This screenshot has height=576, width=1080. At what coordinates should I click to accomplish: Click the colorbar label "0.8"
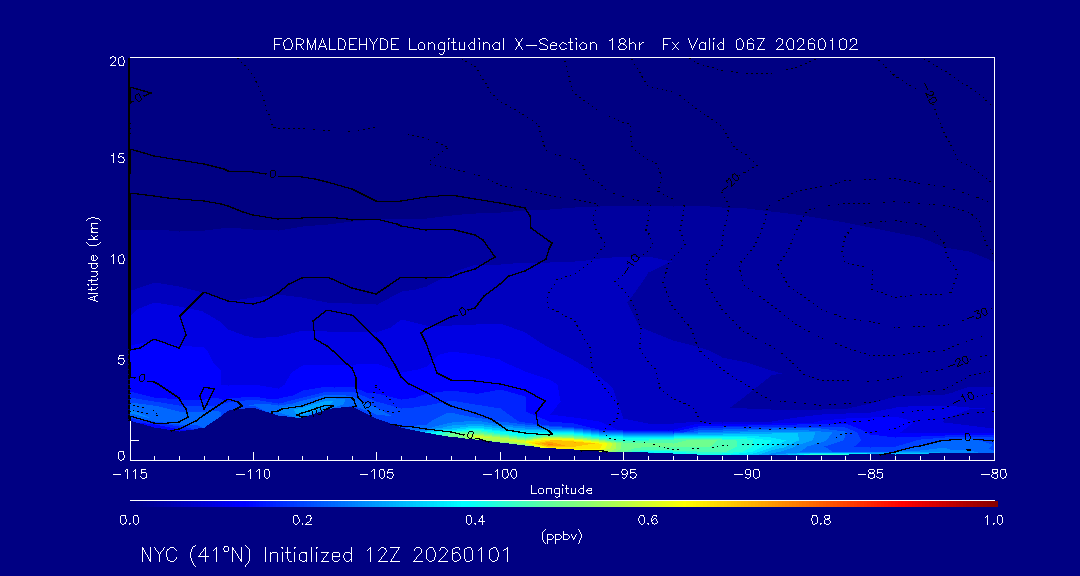coord(821,521)
